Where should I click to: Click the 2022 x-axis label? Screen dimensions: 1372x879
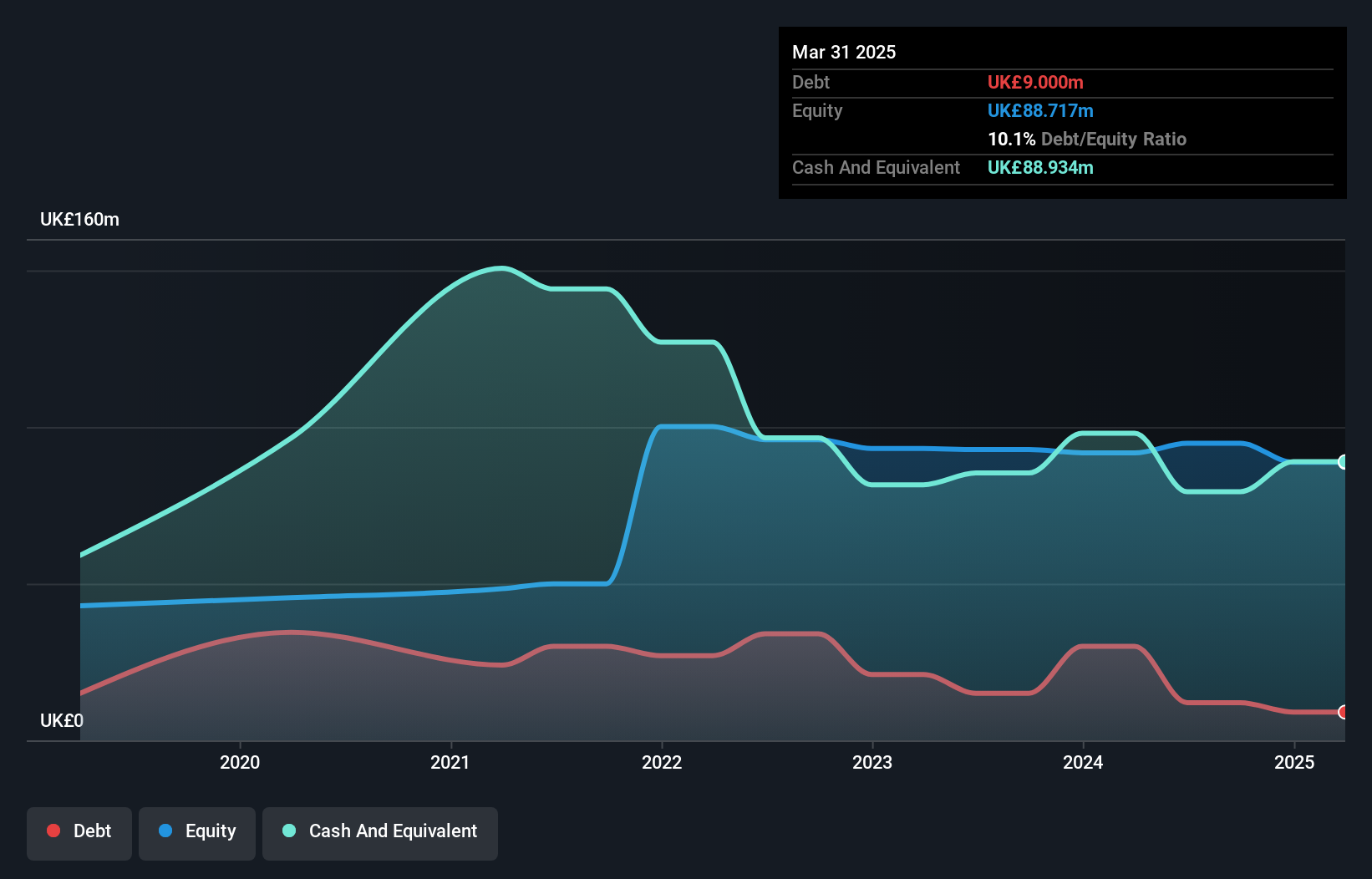[x=662, y=762]
